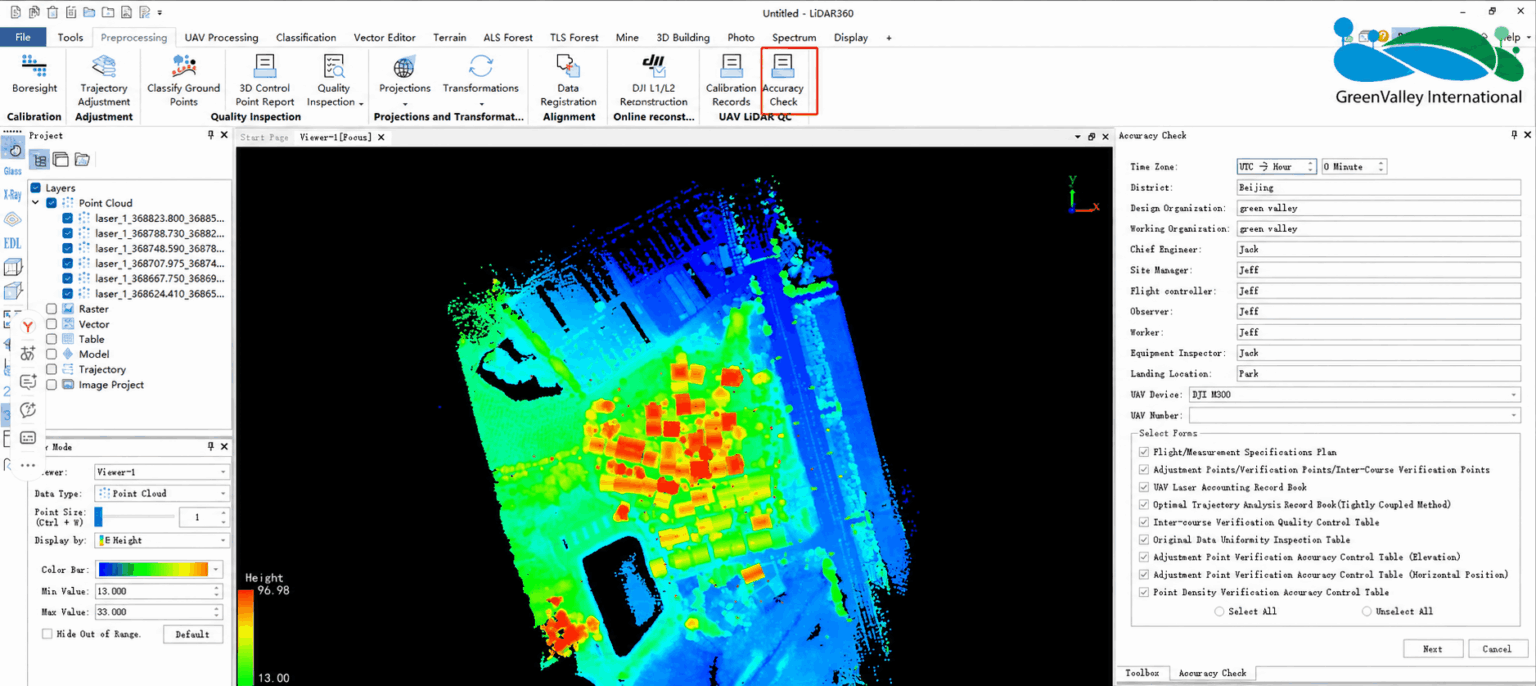Open the File menu
Screen dimensions: 1536x686
(23, 37)
